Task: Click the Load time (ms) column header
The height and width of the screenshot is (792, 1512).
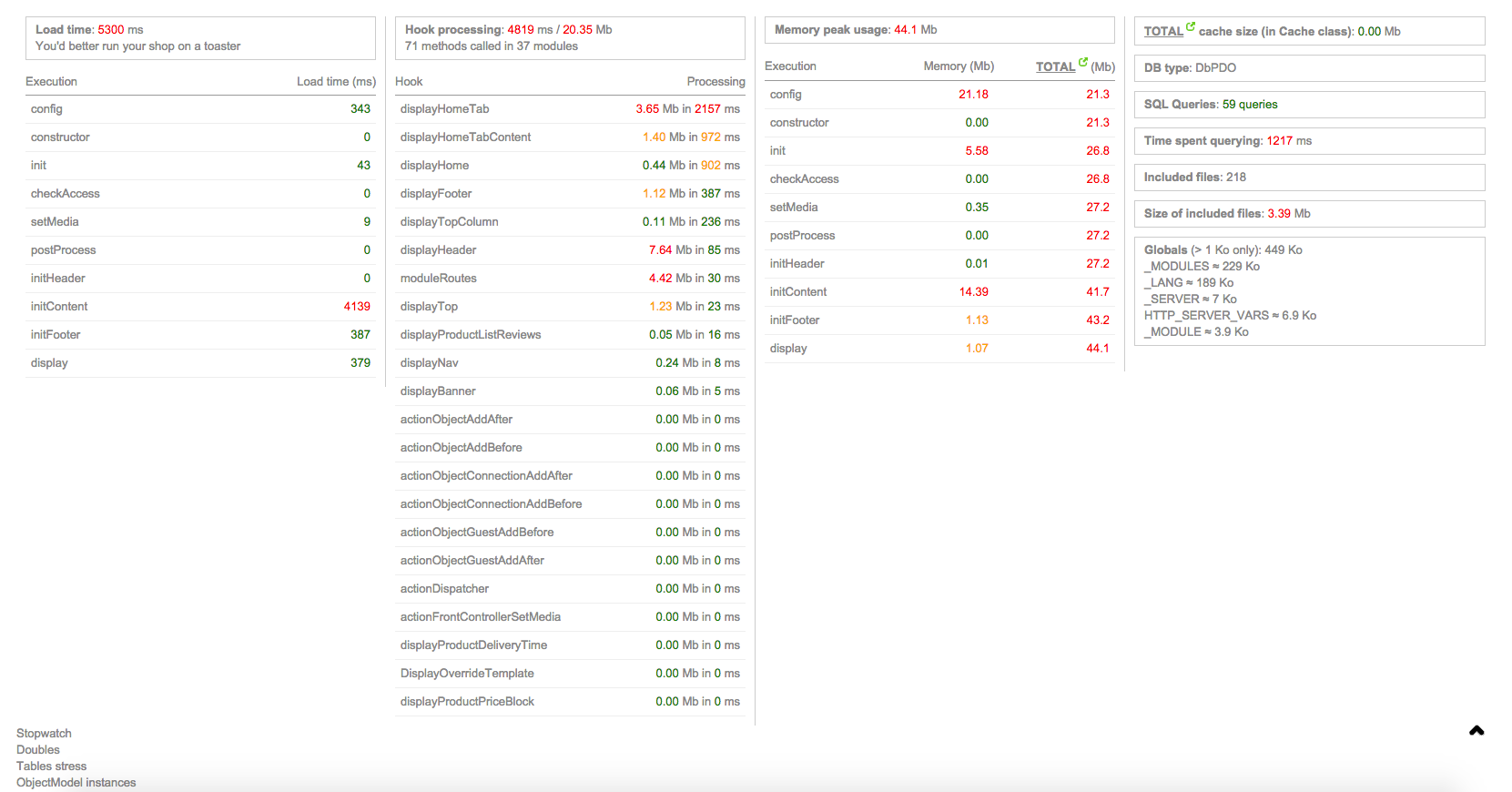Action: 336,82
